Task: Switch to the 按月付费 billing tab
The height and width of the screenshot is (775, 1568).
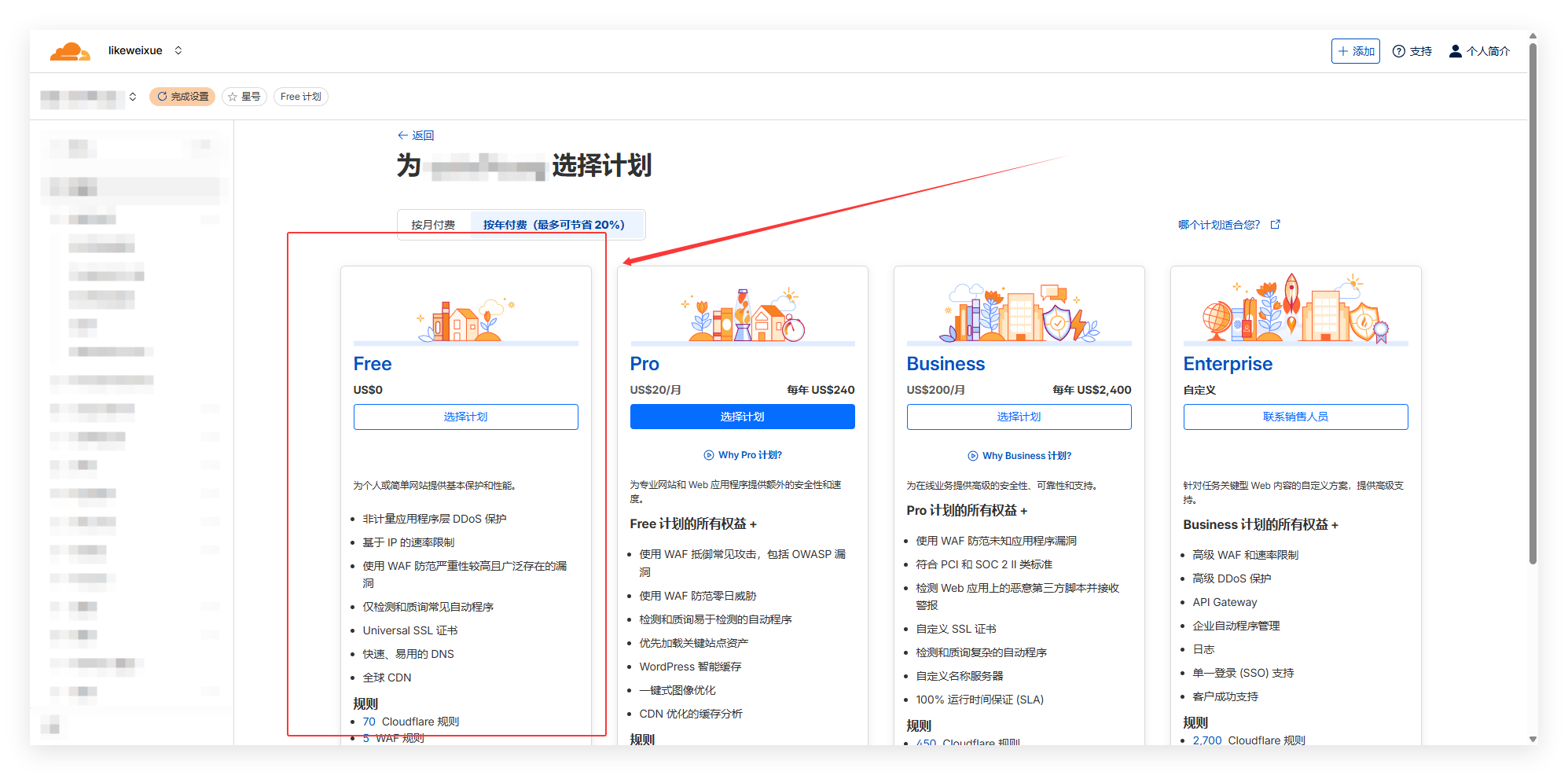Action: [x=432, y=224]
